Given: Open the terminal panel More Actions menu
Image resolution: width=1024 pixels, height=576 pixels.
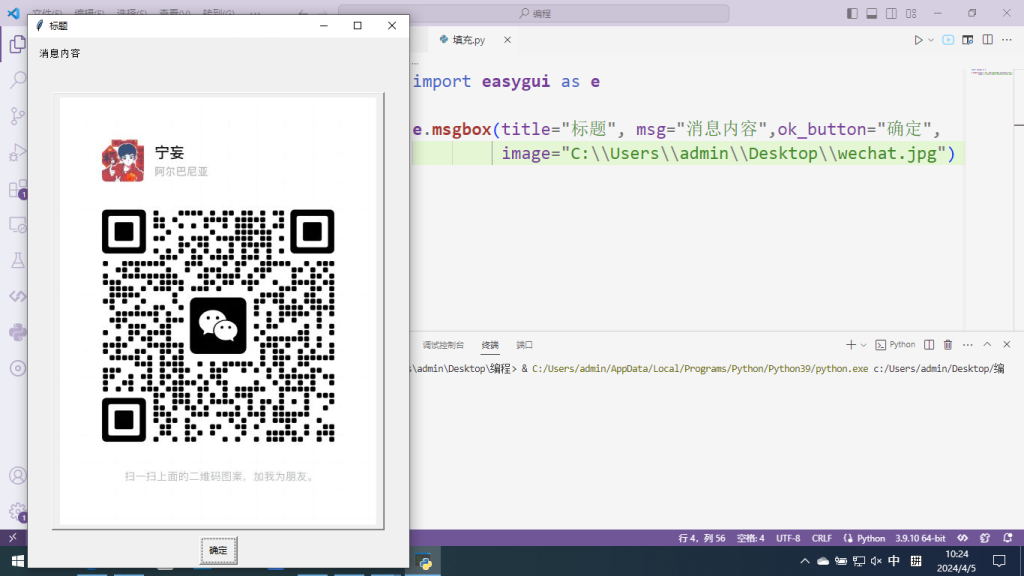Looking at the screenshot, I should [x=968, y=345].
